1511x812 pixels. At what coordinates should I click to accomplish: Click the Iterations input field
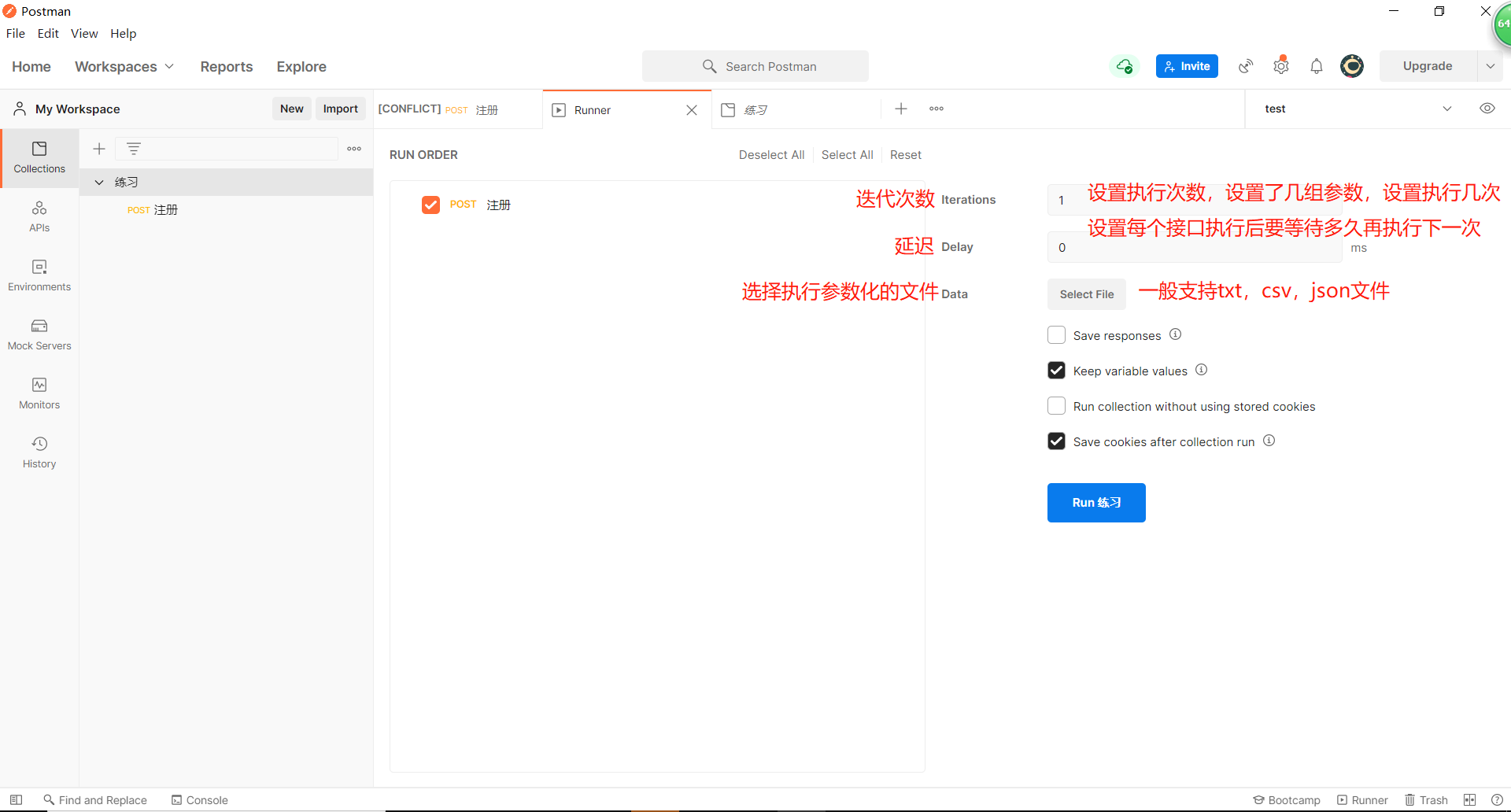coord(1194,200)
